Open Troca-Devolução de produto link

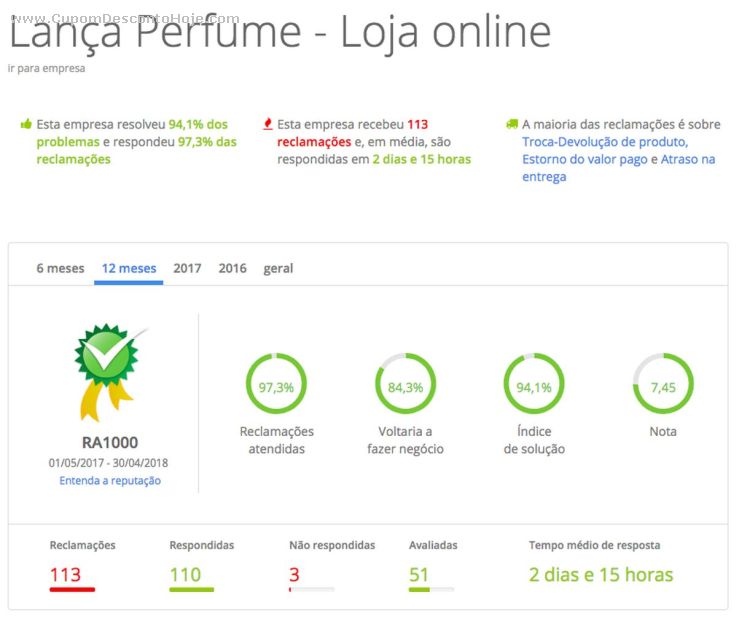pos(605,142)
